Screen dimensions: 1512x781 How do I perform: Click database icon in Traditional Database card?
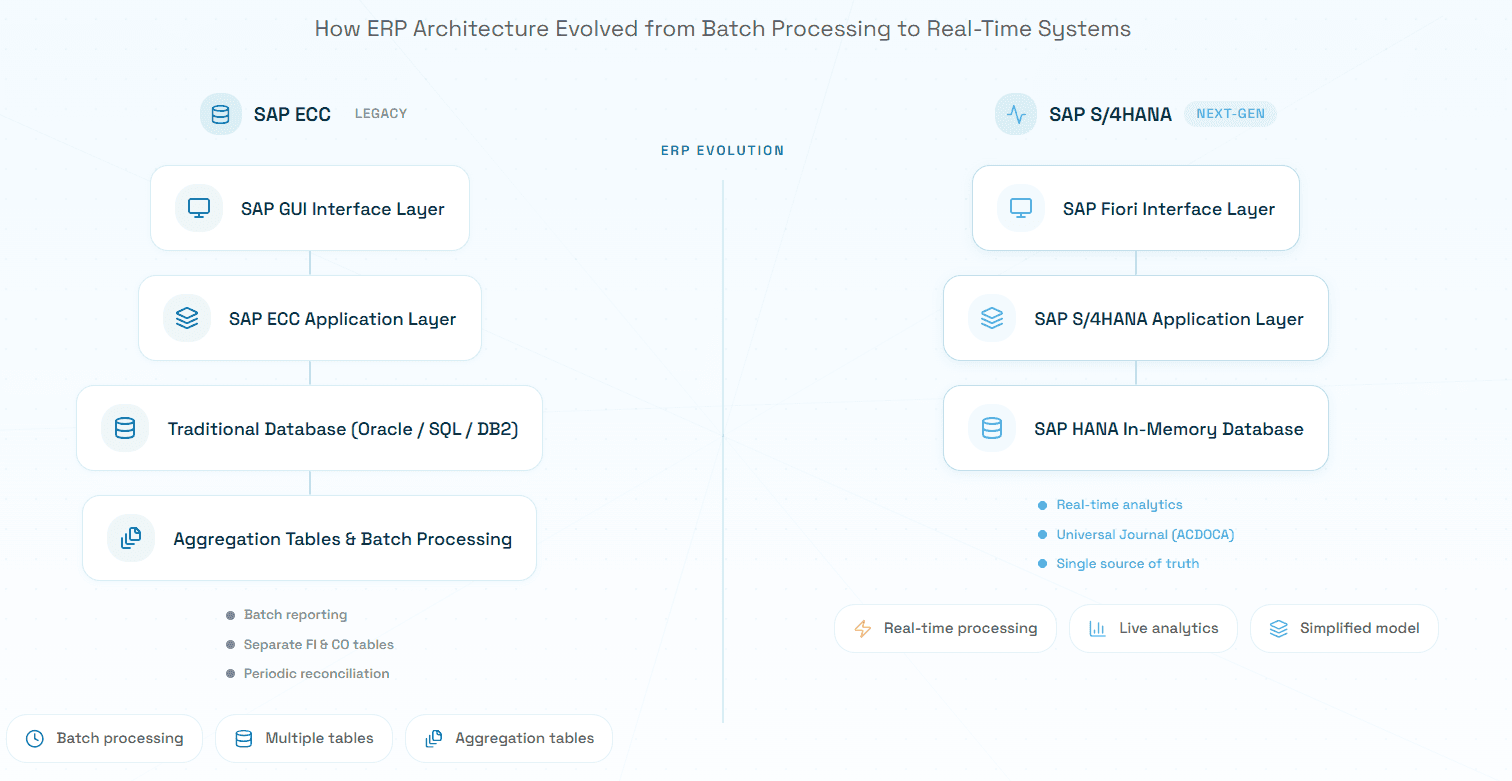point(125,428)
